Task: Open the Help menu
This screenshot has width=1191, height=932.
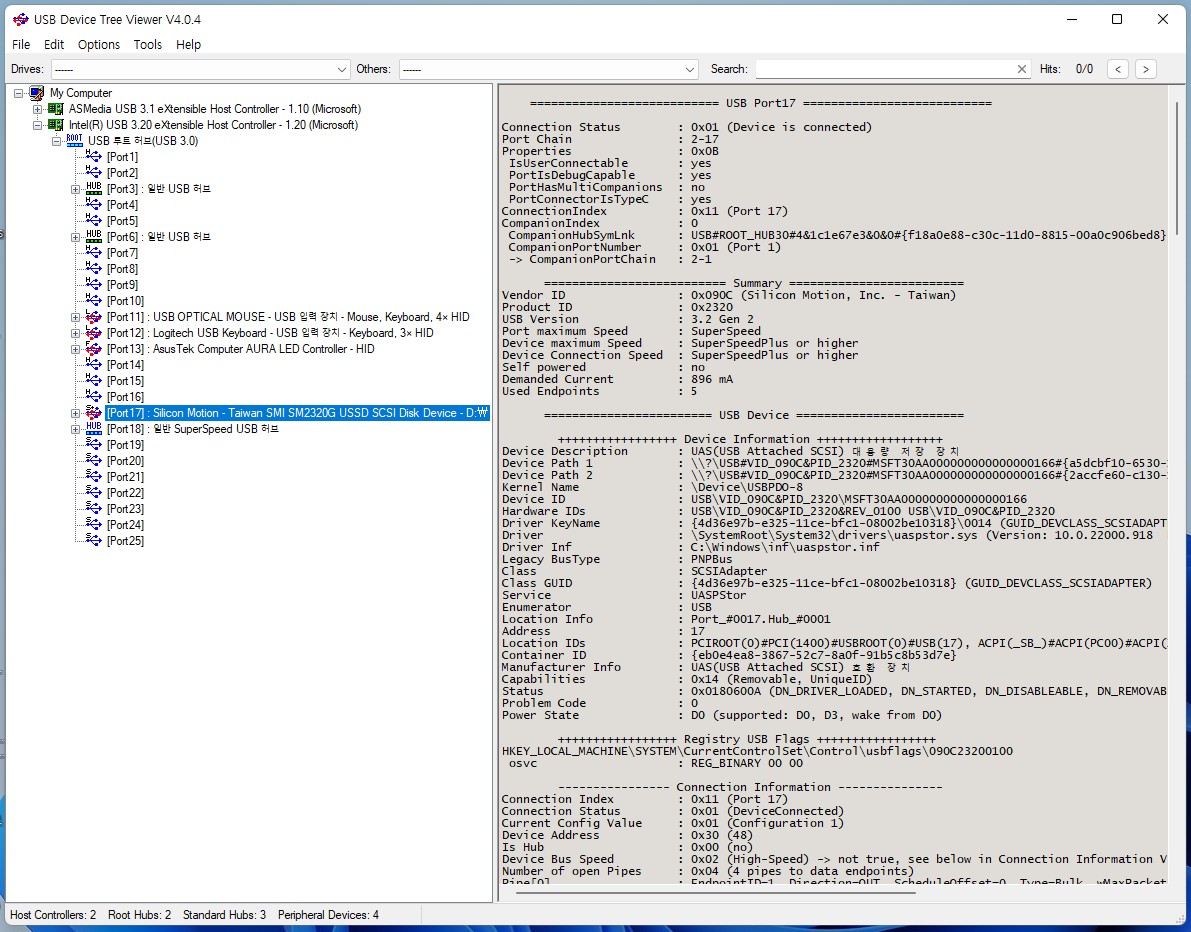Action: coord(188,45)
